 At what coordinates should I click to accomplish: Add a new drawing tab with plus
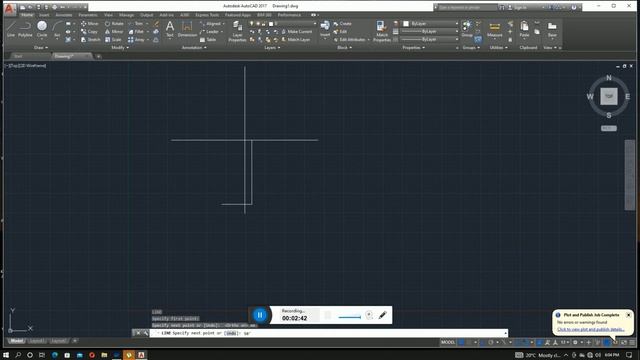click(98, 56)
